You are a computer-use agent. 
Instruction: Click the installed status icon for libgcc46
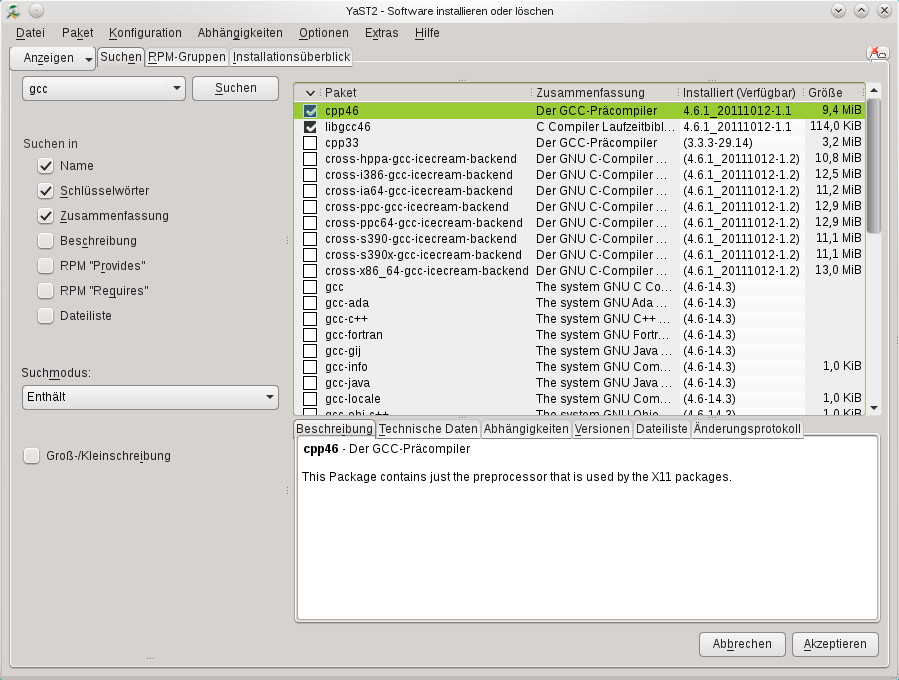(x=310, y=127)
